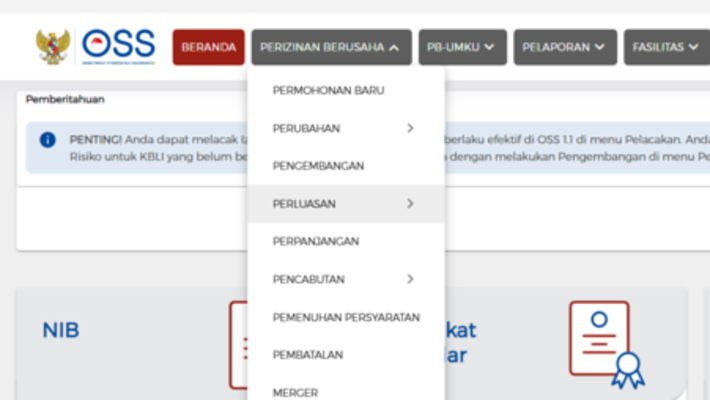Select PEMBATALAN menu item
Viewport: 710px width, 400px height.
[x=346, y=355]
